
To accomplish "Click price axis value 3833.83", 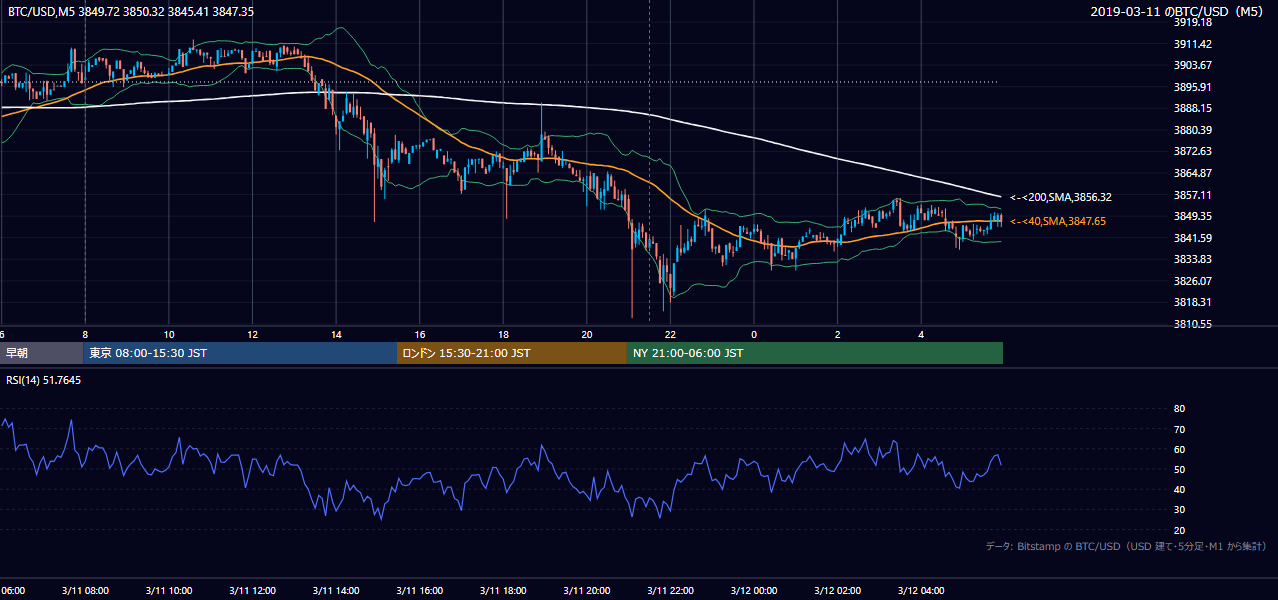I will coord(1193,259).
